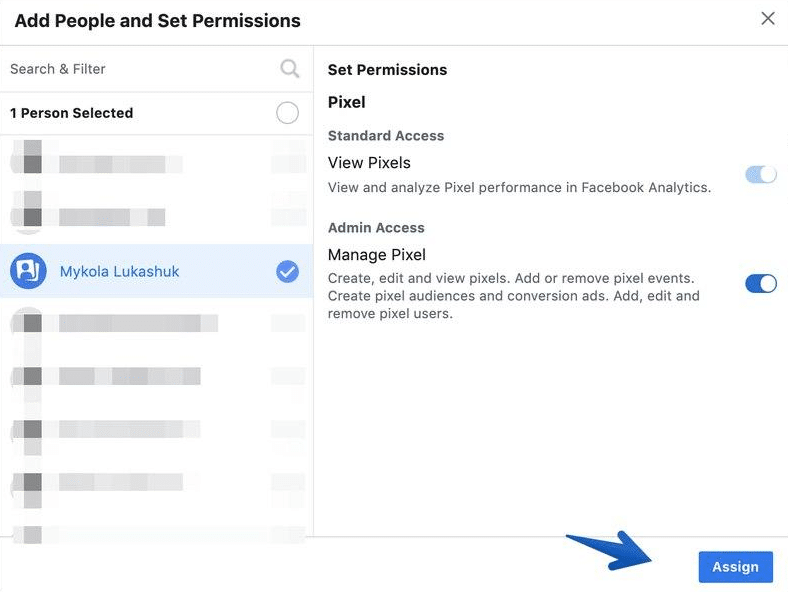Tick the circle next to 1 Person Selected
Screen dimensions: 788x592
point(287,113)
